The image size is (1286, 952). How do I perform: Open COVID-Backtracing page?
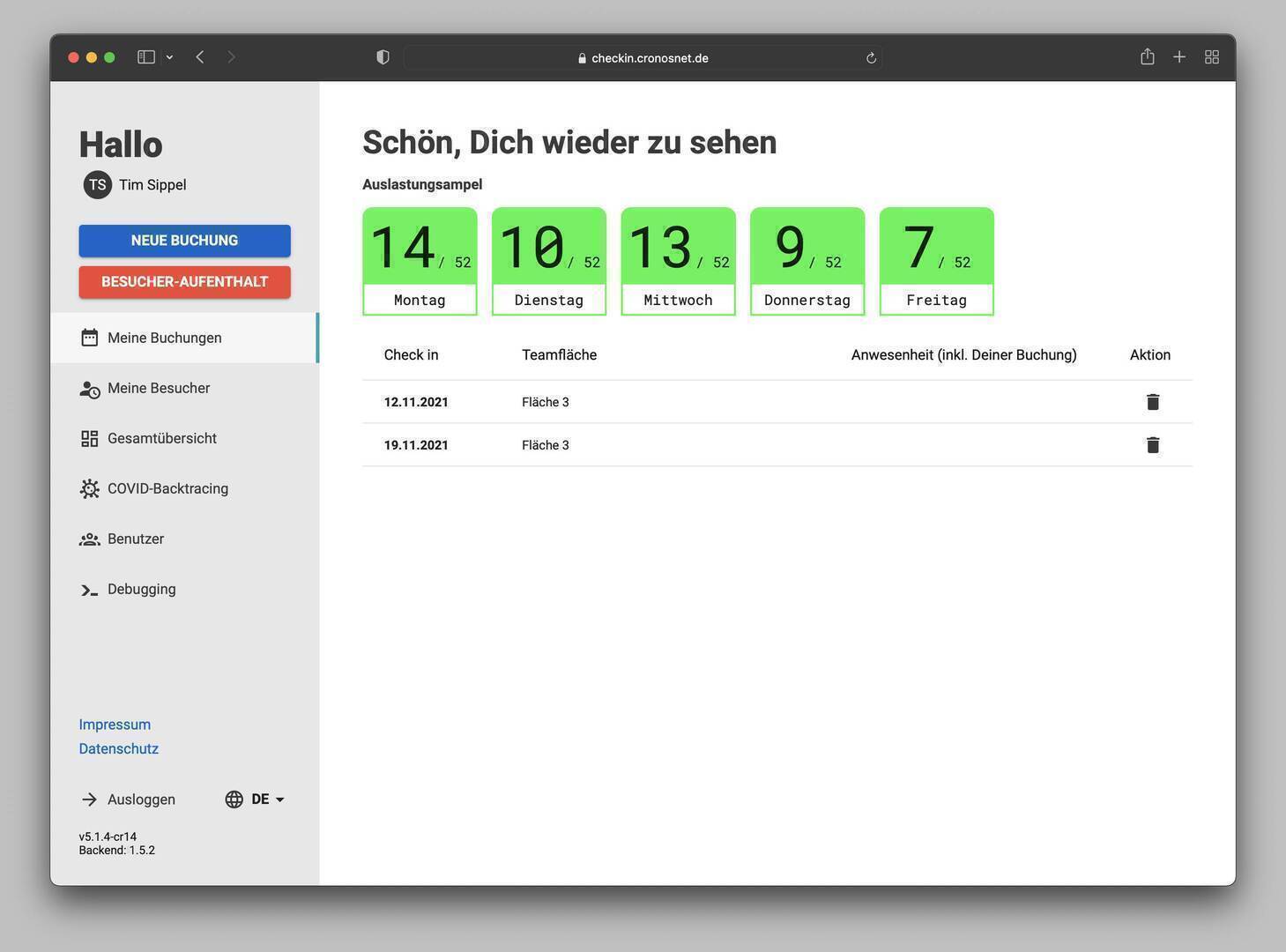click(x=167, y=489)
